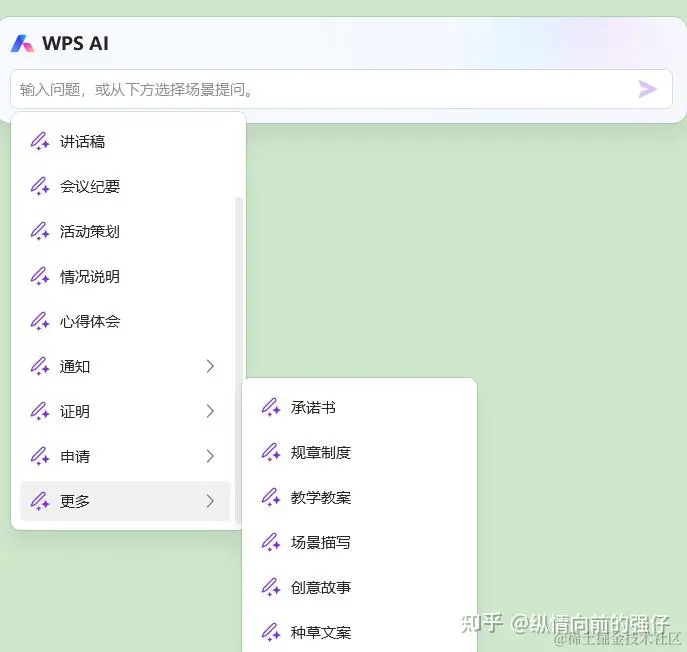This screenshot has width=687, height=652.
Task: Choose 情况说明 from the scene list
Action: (x=125, y=276)
